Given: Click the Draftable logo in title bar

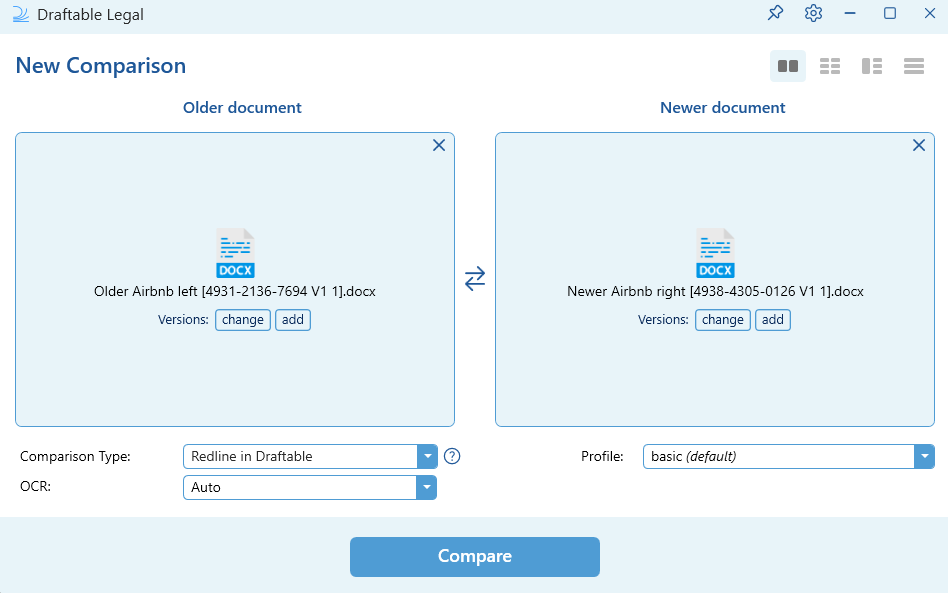Looking at the screenshot, I should pos(21,14).
